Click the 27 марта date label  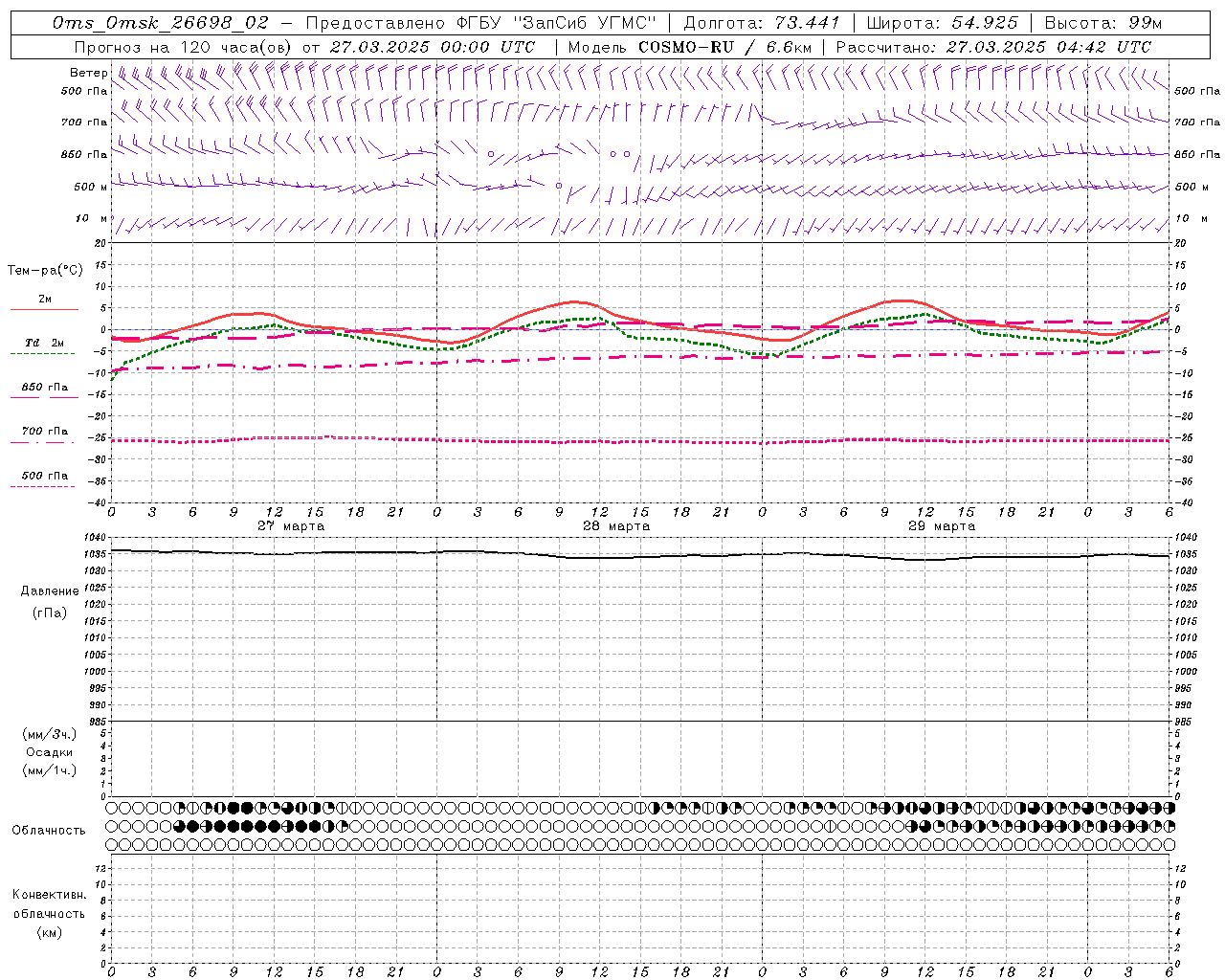pyautogui.click(x=291, y=526)
